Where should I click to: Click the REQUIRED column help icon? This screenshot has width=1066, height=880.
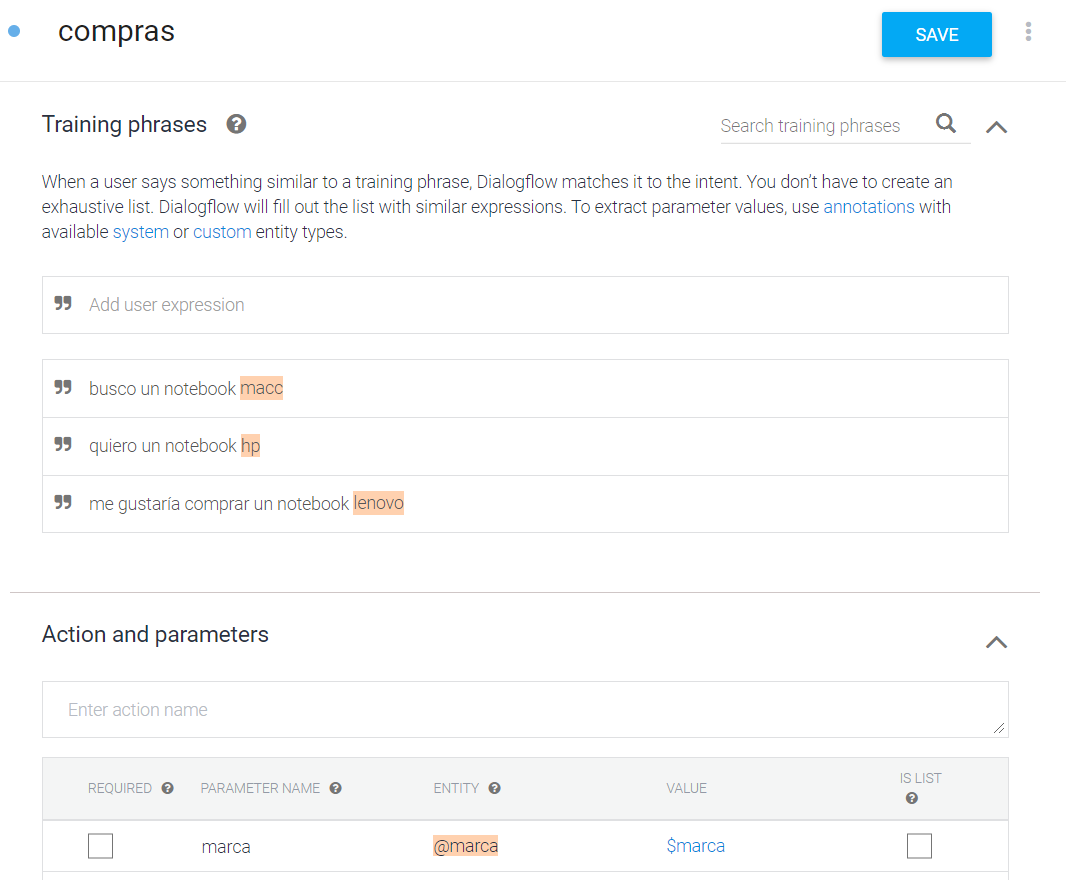coord(167,788)
